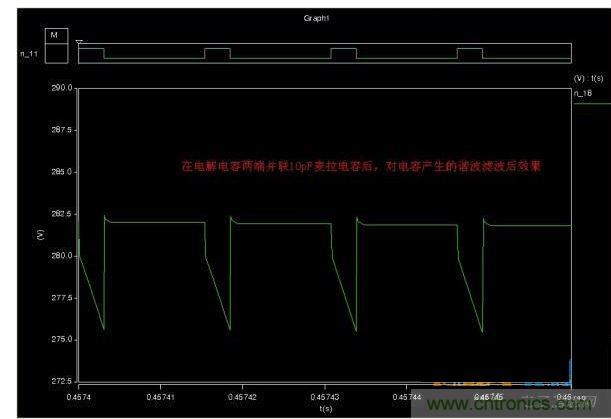
Task: Click the Graph1 title
Action: tap(316, 19)
